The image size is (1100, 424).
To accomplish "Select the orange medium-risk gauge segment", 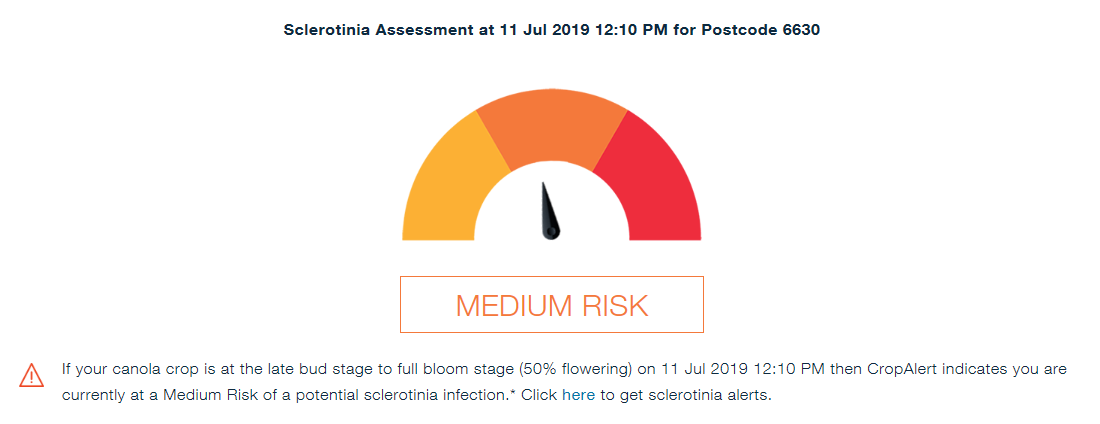I will (551, 128).
